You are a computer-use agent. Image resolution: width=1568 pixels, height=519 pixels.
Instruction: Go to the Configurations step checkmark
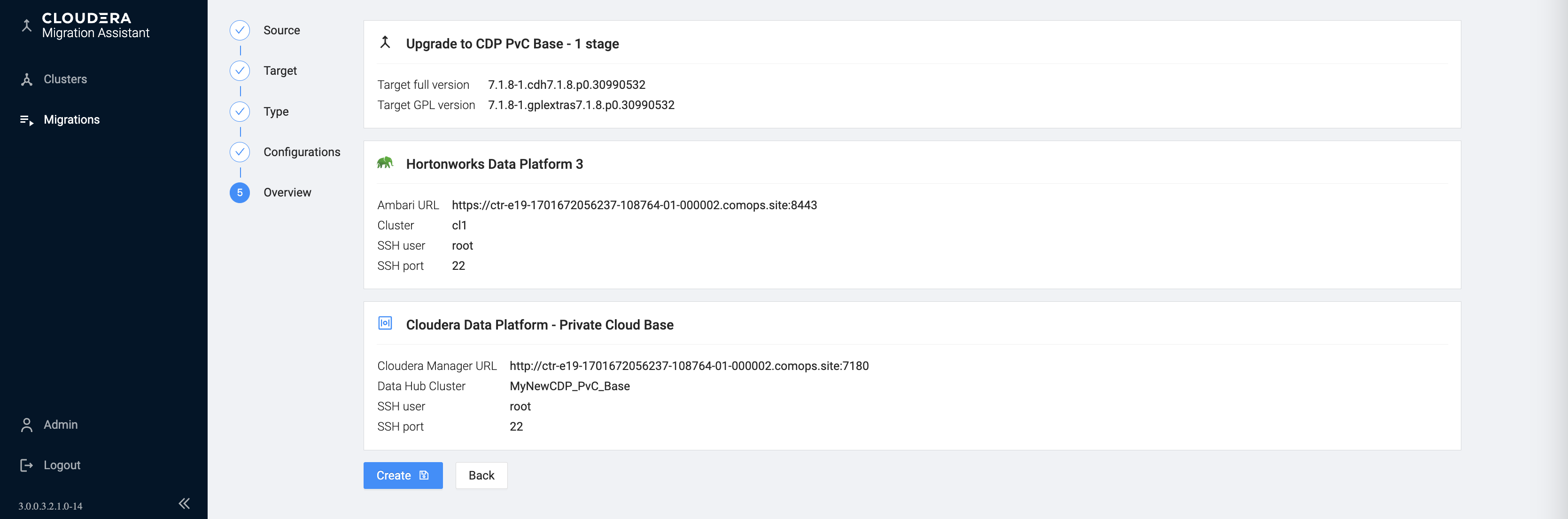[240, 152]
